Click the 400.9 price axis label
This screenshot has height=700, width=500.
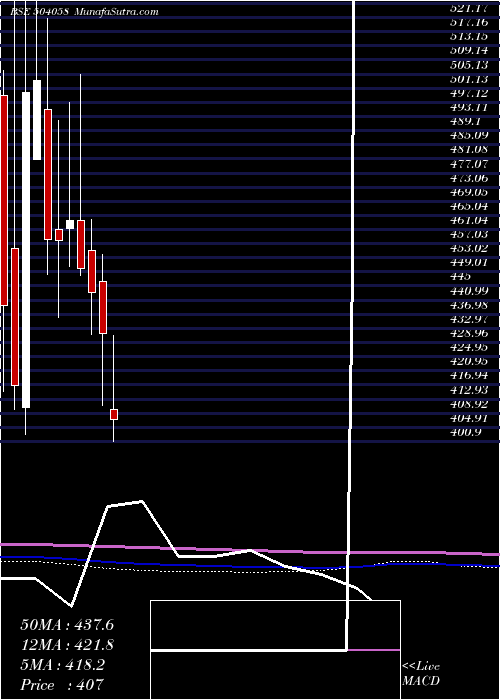(x=467, y=433)
